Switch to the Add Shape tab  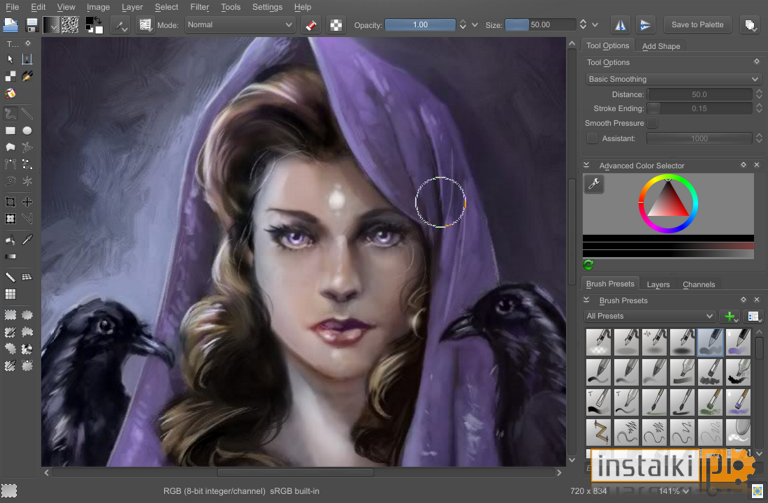coord(661,46)
